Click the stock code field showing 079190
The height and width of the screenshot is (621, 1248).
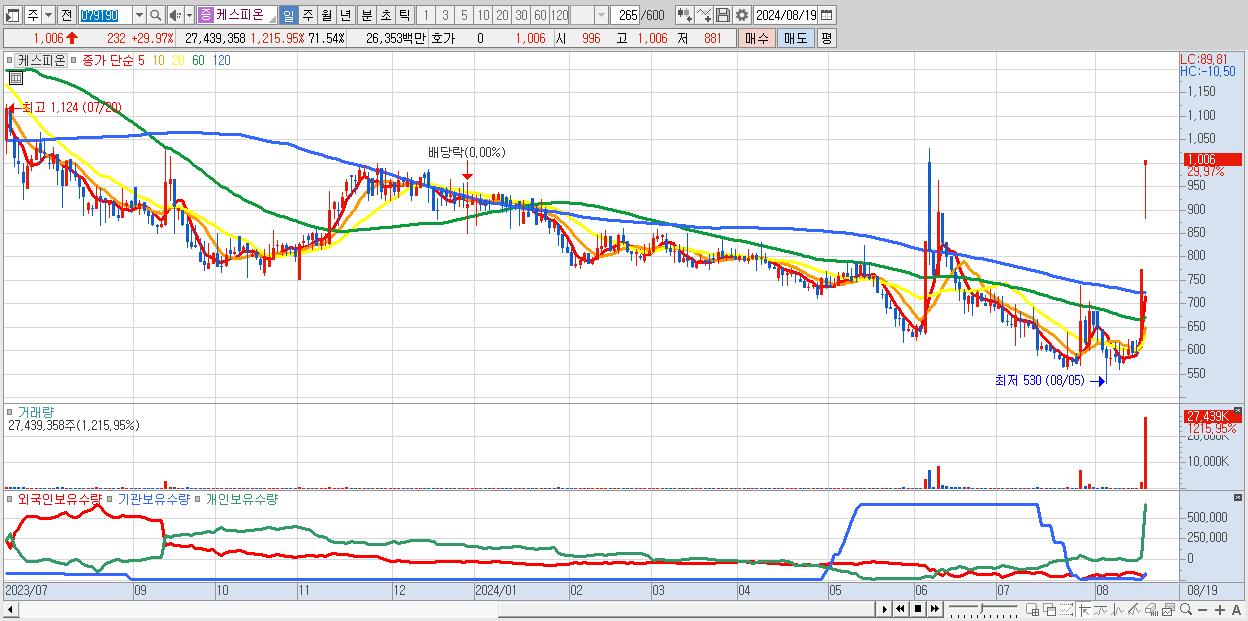tap(105, 15)
